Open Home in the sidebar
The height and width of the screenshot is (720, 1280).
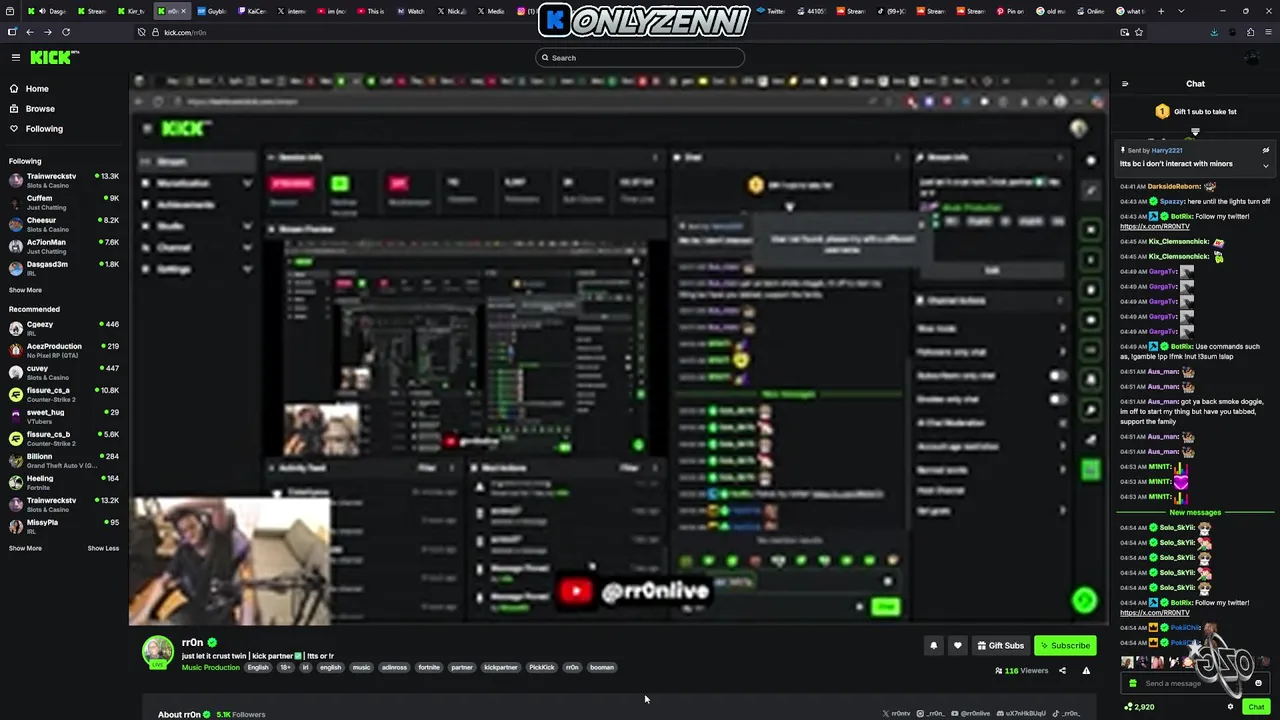[x=37, y=89]
